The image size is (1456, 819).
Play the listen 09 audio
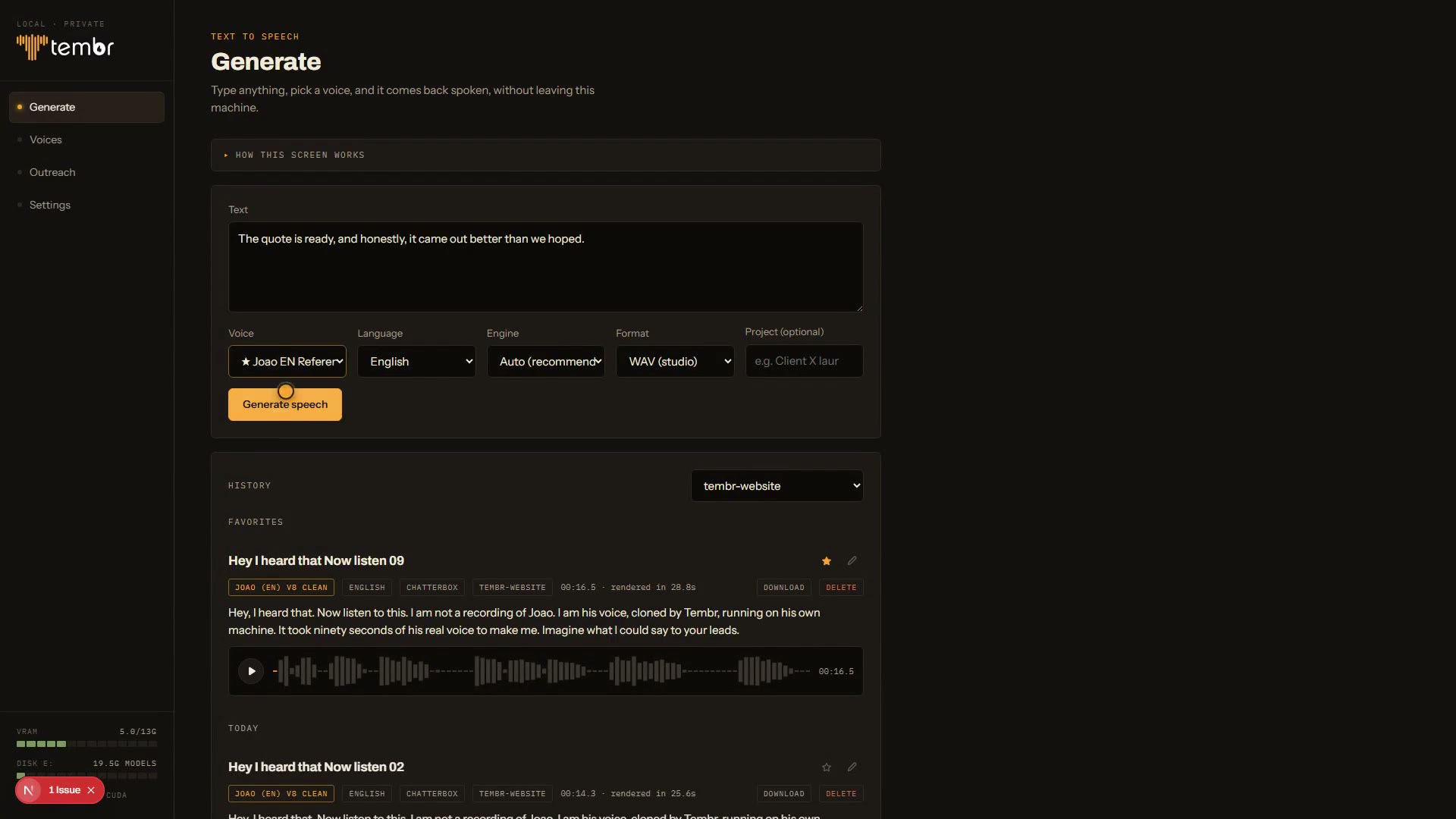[x=251, y=671]
